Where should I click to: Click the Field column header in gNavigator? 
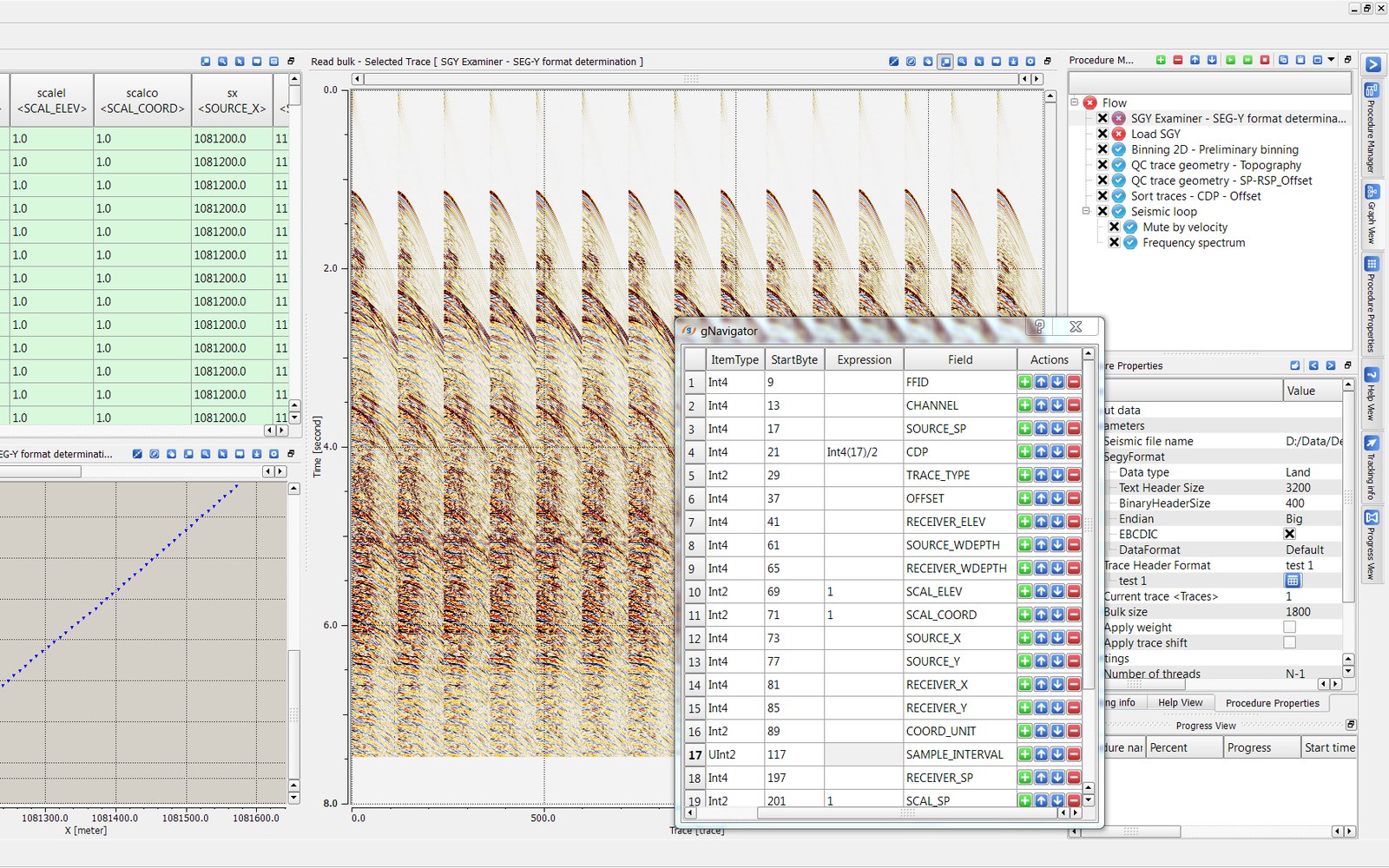[960, 359]
